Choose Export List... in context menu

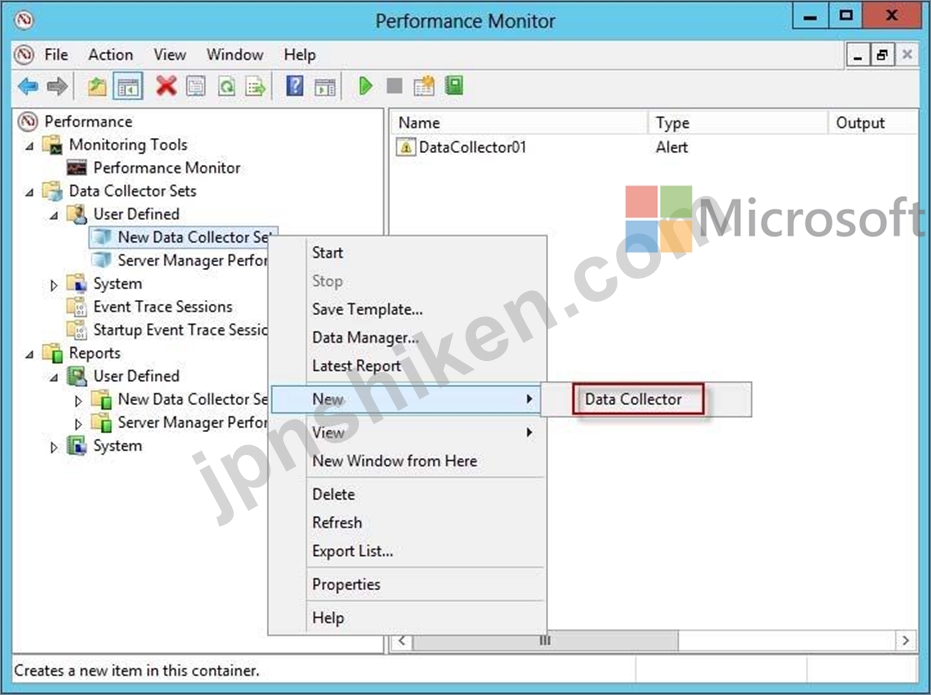pos(408,551)
